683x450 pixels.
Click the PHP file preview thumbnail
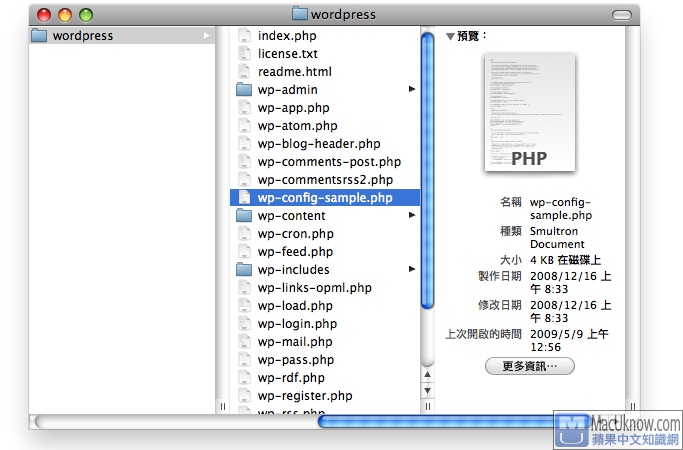[530, 112]
